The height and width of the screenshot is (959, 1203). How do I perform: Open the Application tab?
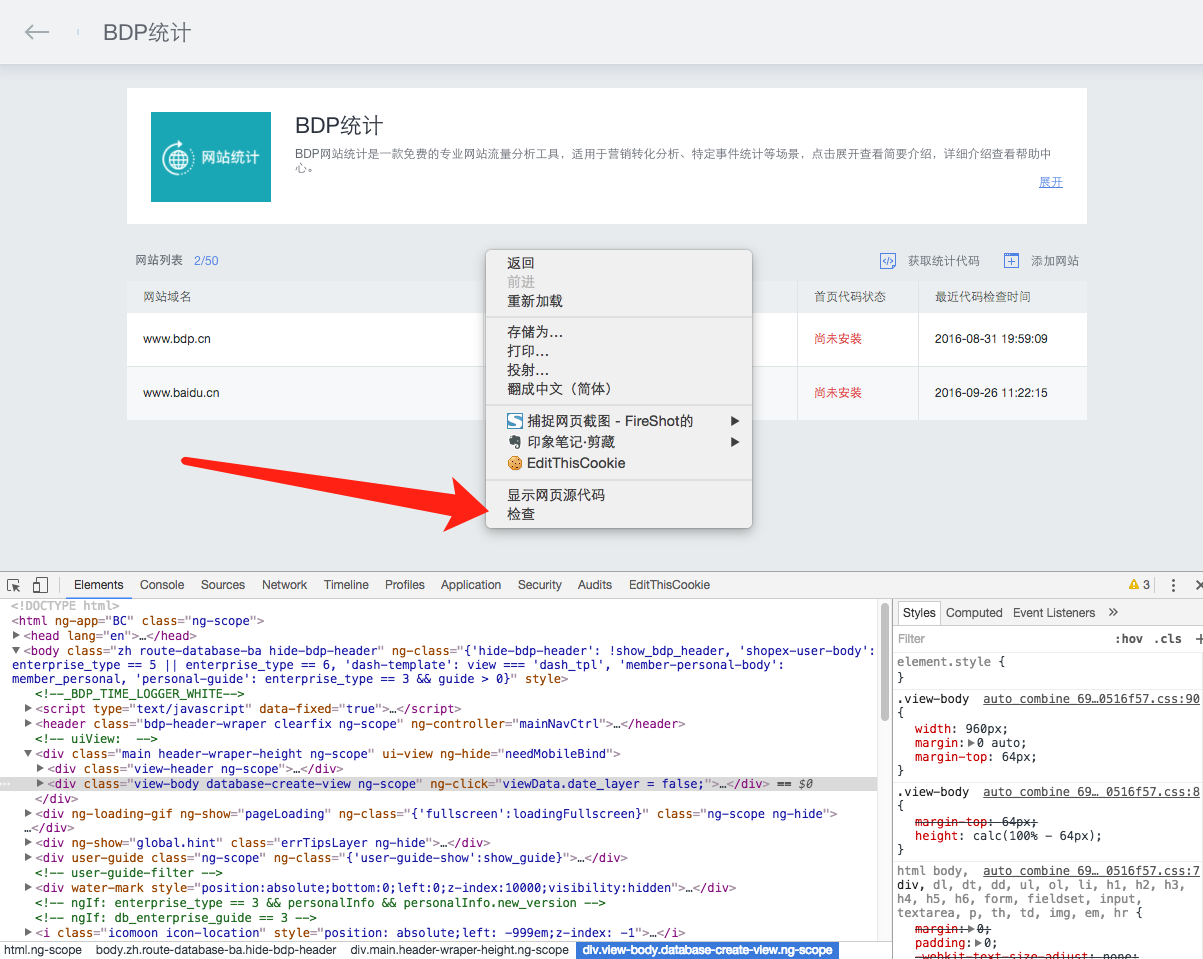[471, 585]
